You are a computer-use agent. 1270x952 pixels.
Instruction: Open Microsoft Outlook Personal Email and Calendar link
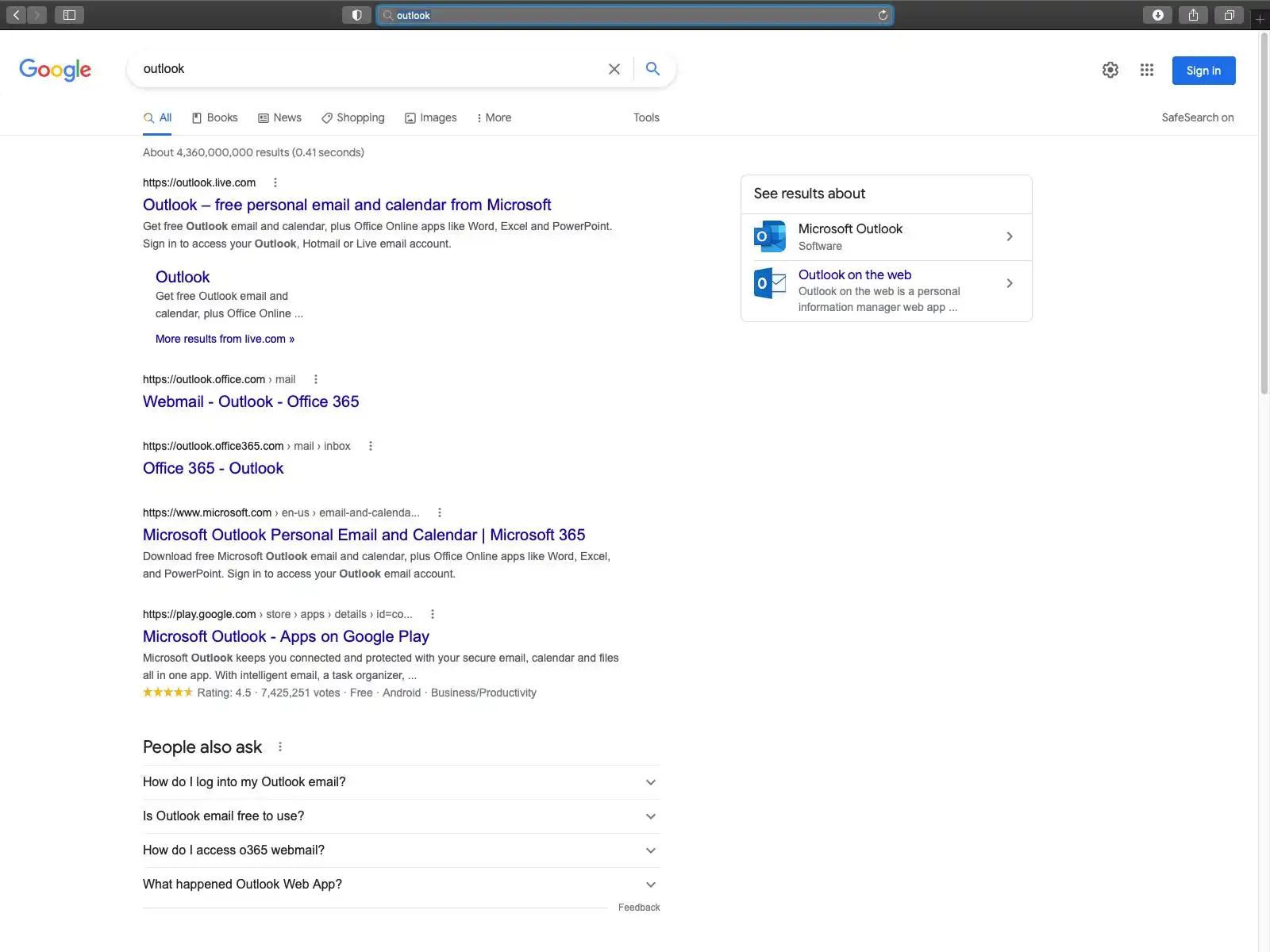point(364,535)
